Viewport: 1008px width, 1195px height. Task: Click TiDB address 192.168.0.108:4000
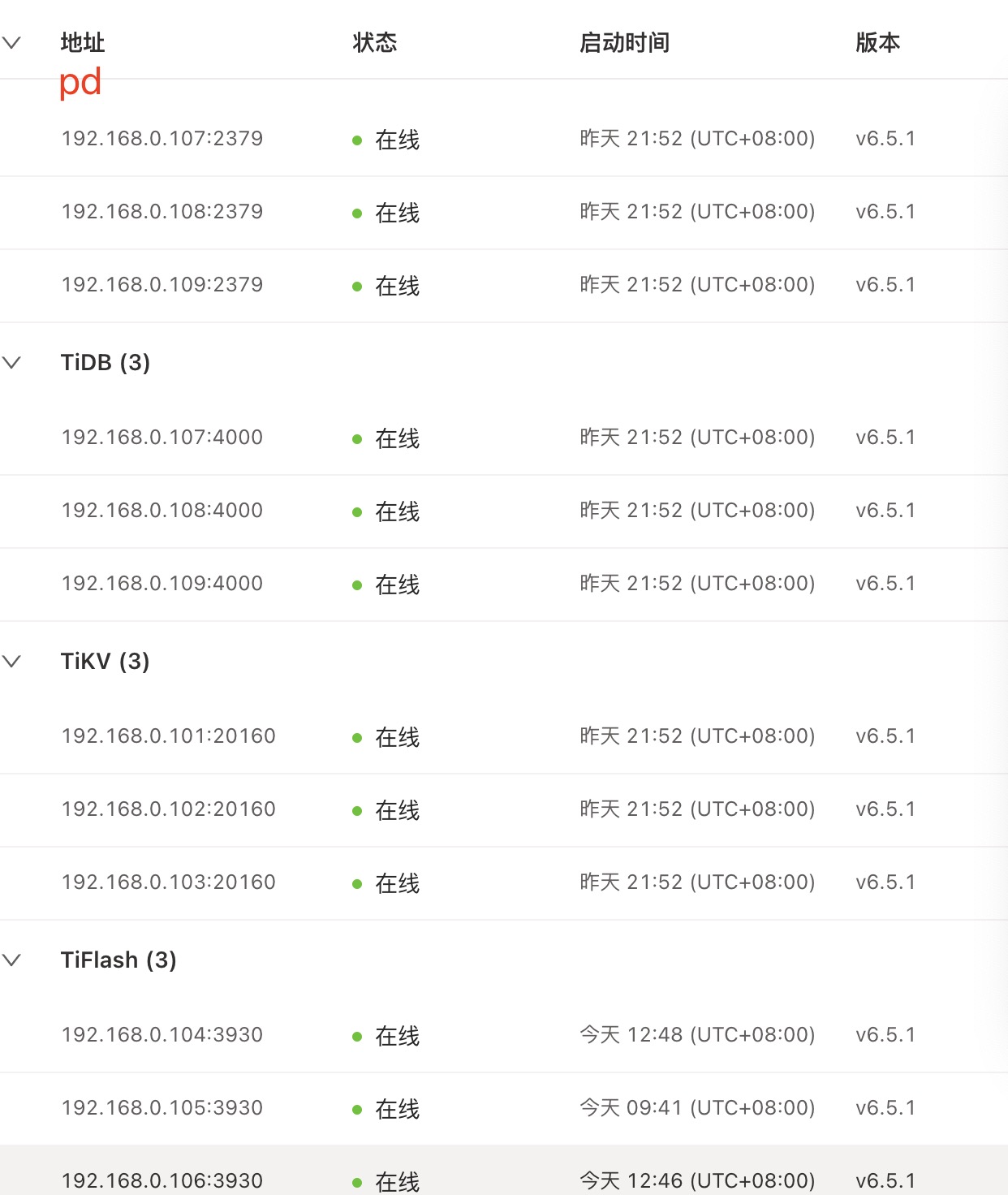point(162,511)
